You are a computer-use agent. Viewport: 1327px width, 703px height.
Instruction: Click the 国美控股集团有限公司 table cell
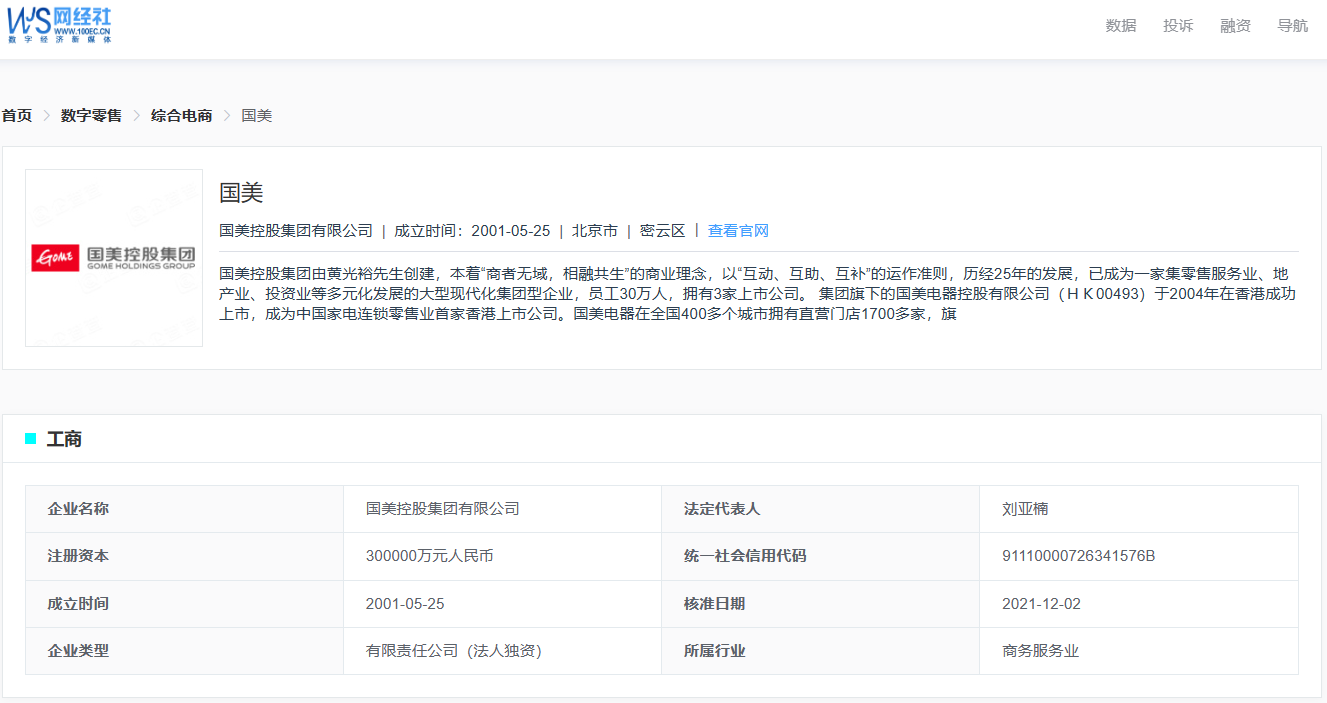443,509
